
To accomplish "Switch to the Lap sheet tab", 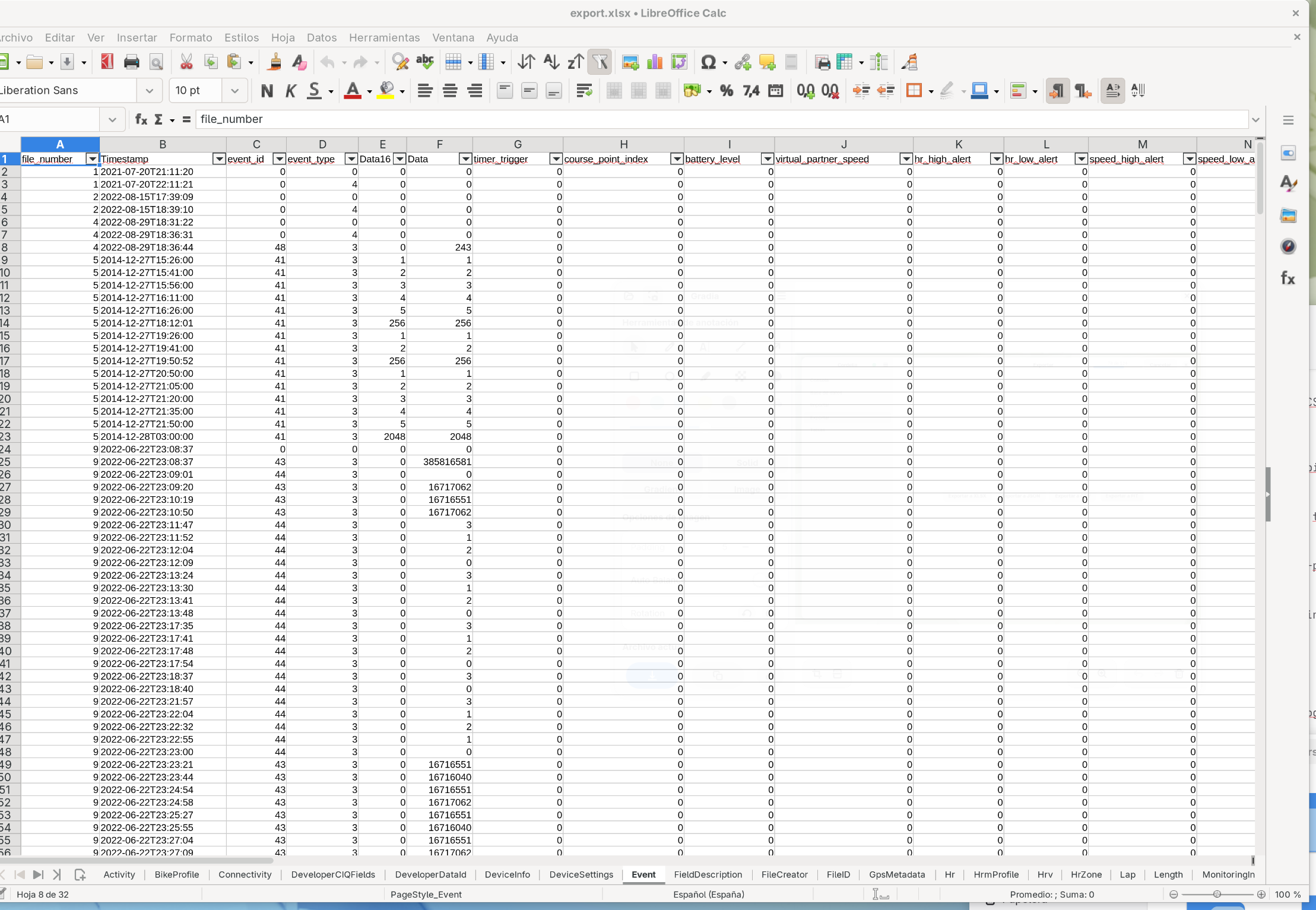I will tap(1127, 874).
